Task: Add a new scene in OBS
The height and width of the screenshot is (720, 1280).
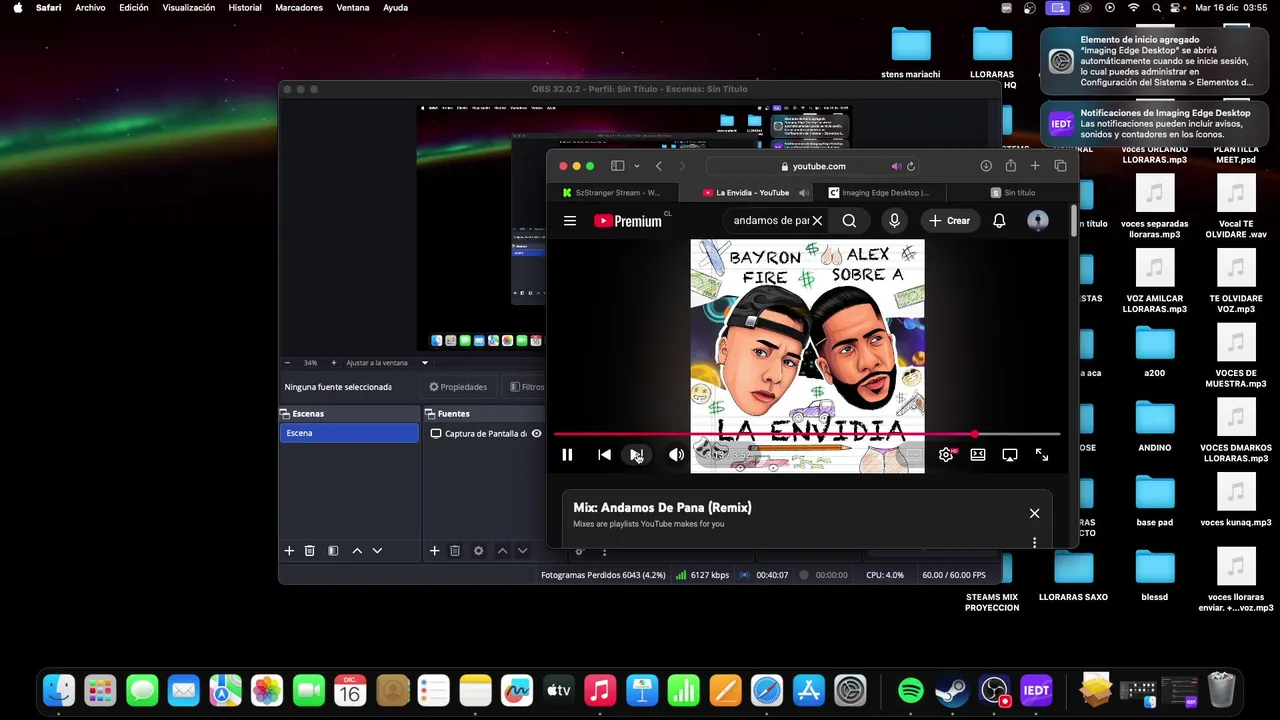Action: click(x=289, y=551)
